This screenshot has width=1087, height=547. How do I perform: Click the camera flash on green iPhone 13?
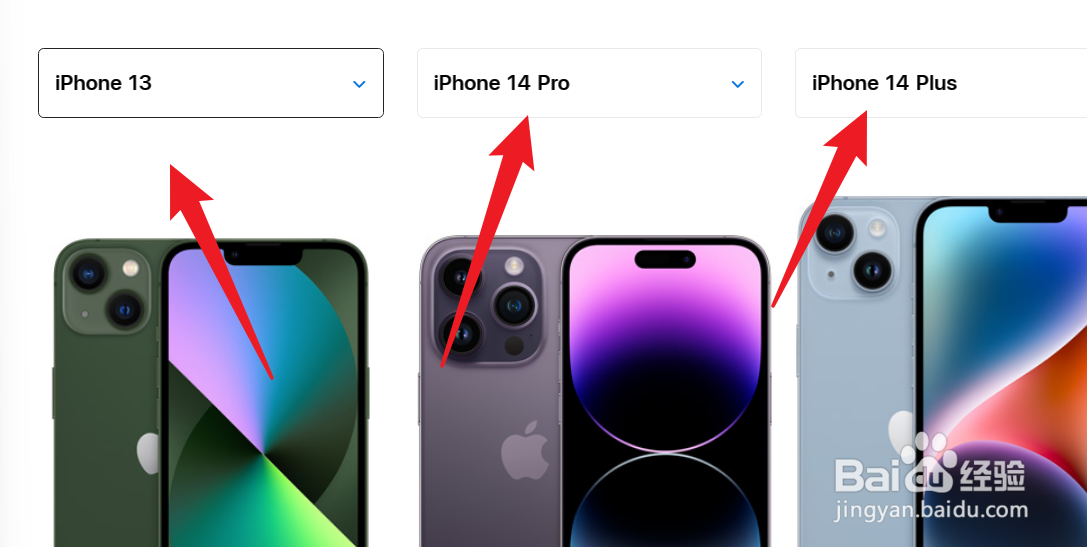pos(130,268)
